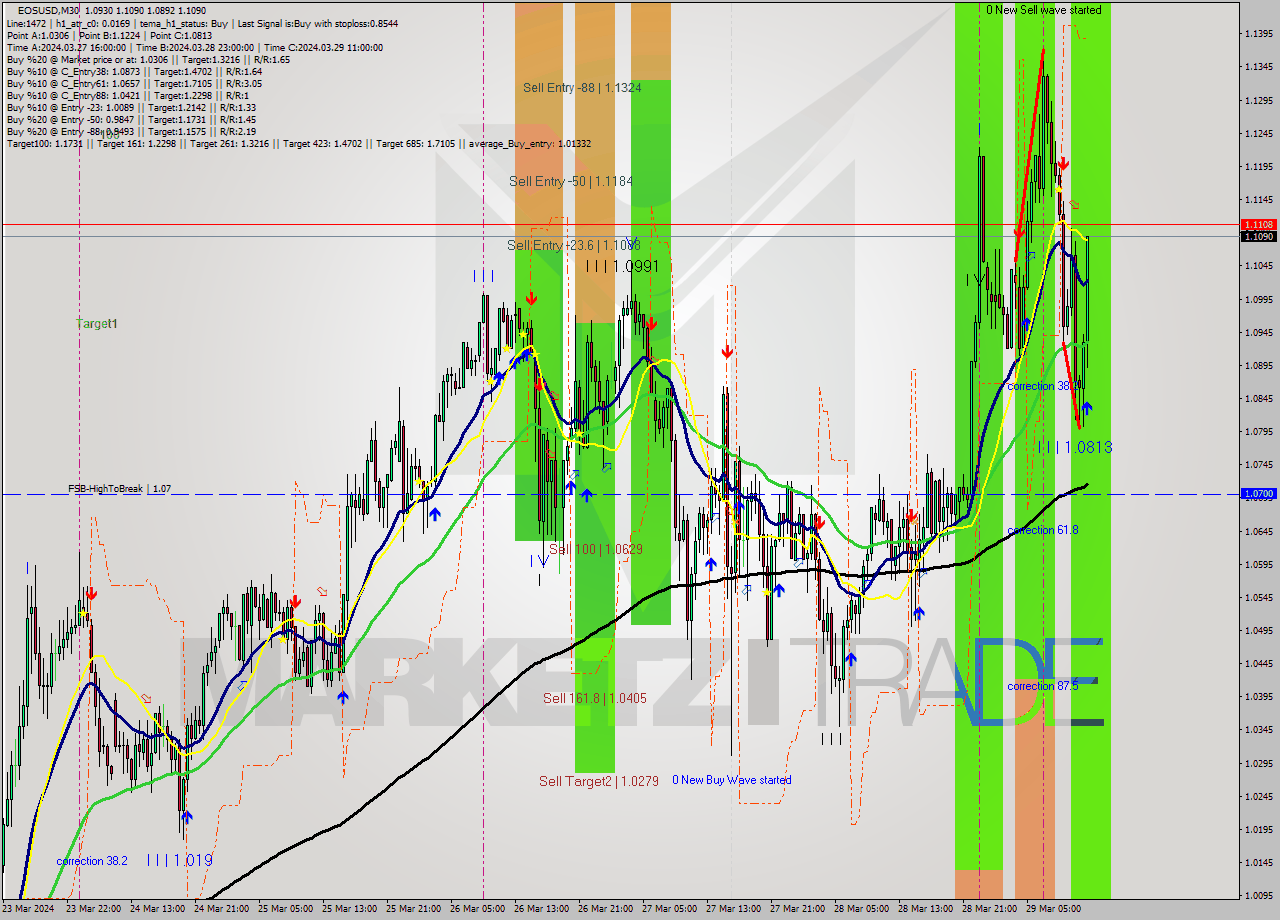Click the 'Target1' label
This screenshot has width=1280, height=920.
[x=97, y=324]
